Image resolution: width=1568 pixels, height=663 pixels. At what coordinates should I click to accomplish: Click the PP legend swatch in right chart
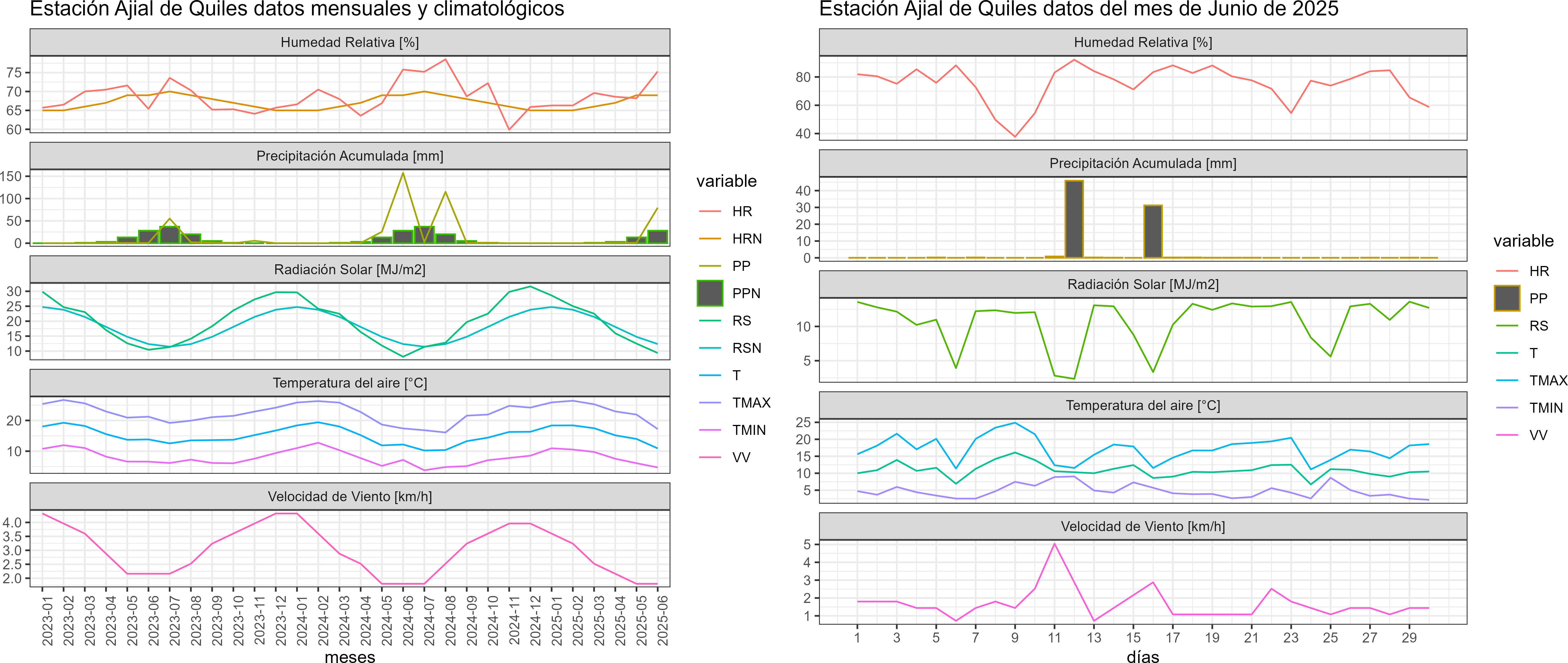pos(1507,298)
